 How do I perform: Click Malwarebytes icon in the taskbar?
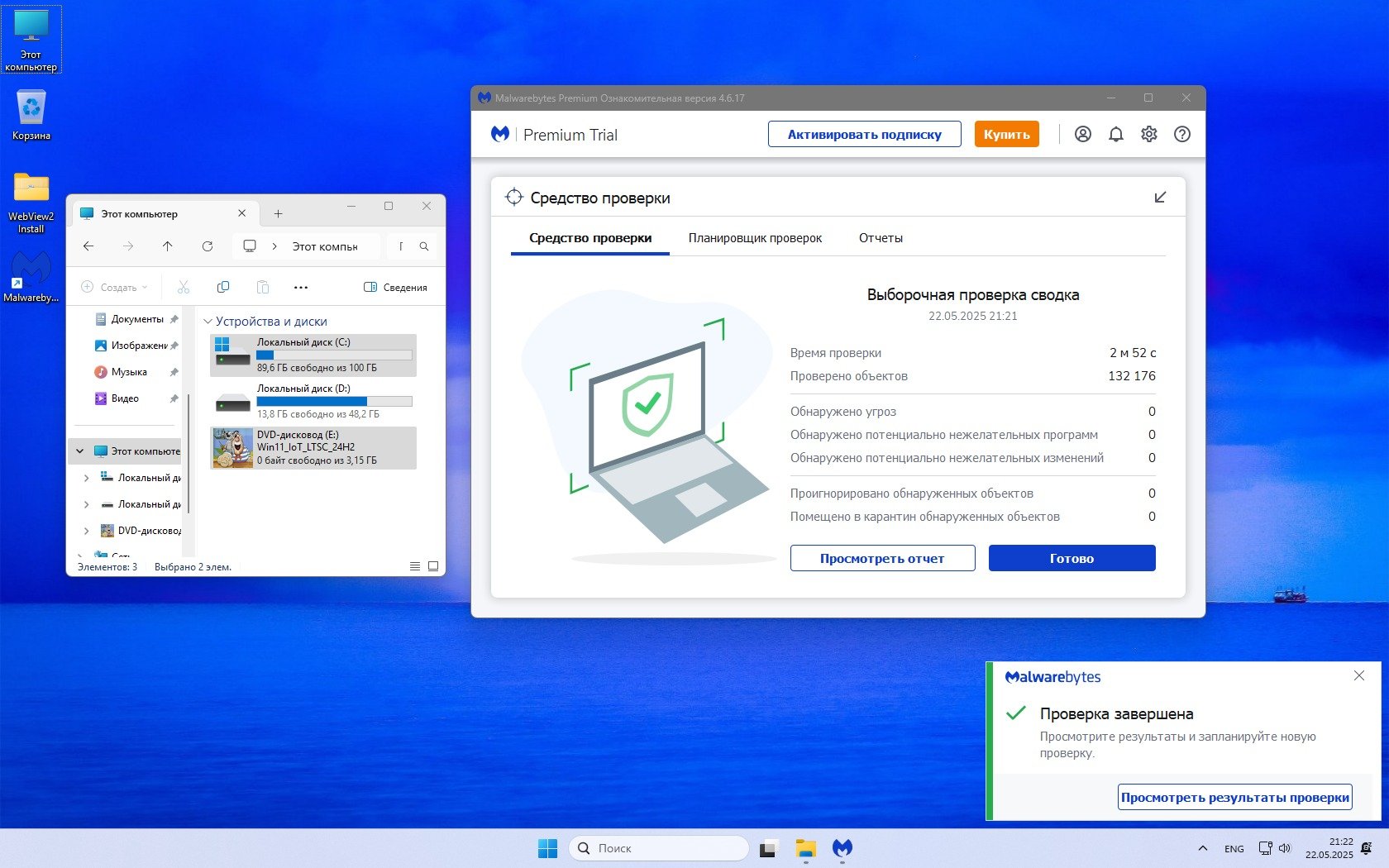pos(842,848)
